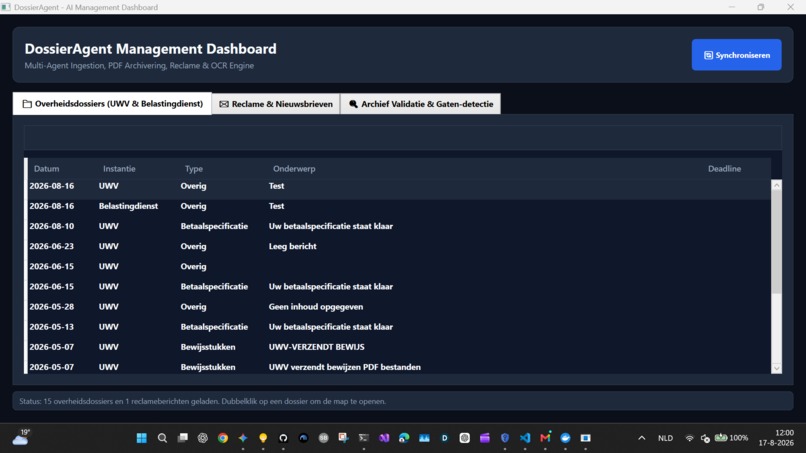Open Docker Desktop (whale icon) from the taskbar

tap(565, 438)
